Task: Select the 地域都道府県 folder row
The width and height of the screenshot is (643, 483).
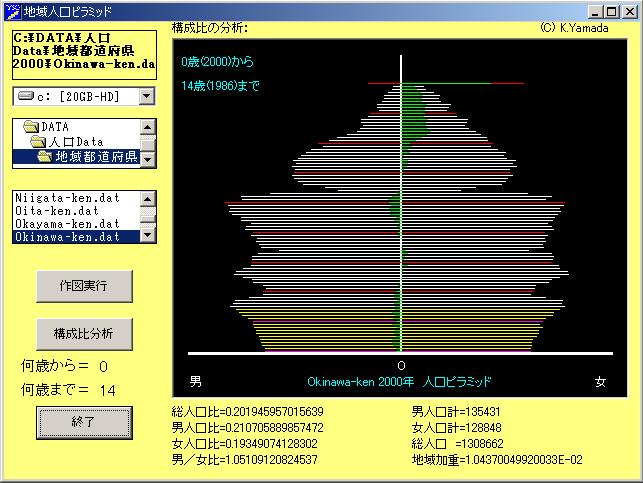Action: tap(77, 157)
